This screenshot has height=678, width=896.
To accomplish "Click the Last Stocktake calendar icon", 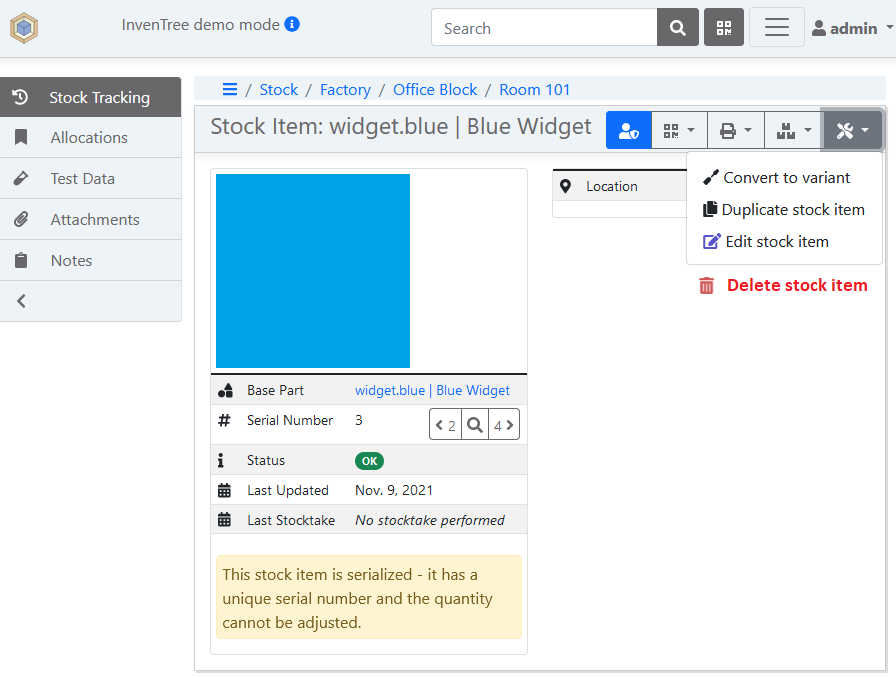I will click(x=224, y=520).
